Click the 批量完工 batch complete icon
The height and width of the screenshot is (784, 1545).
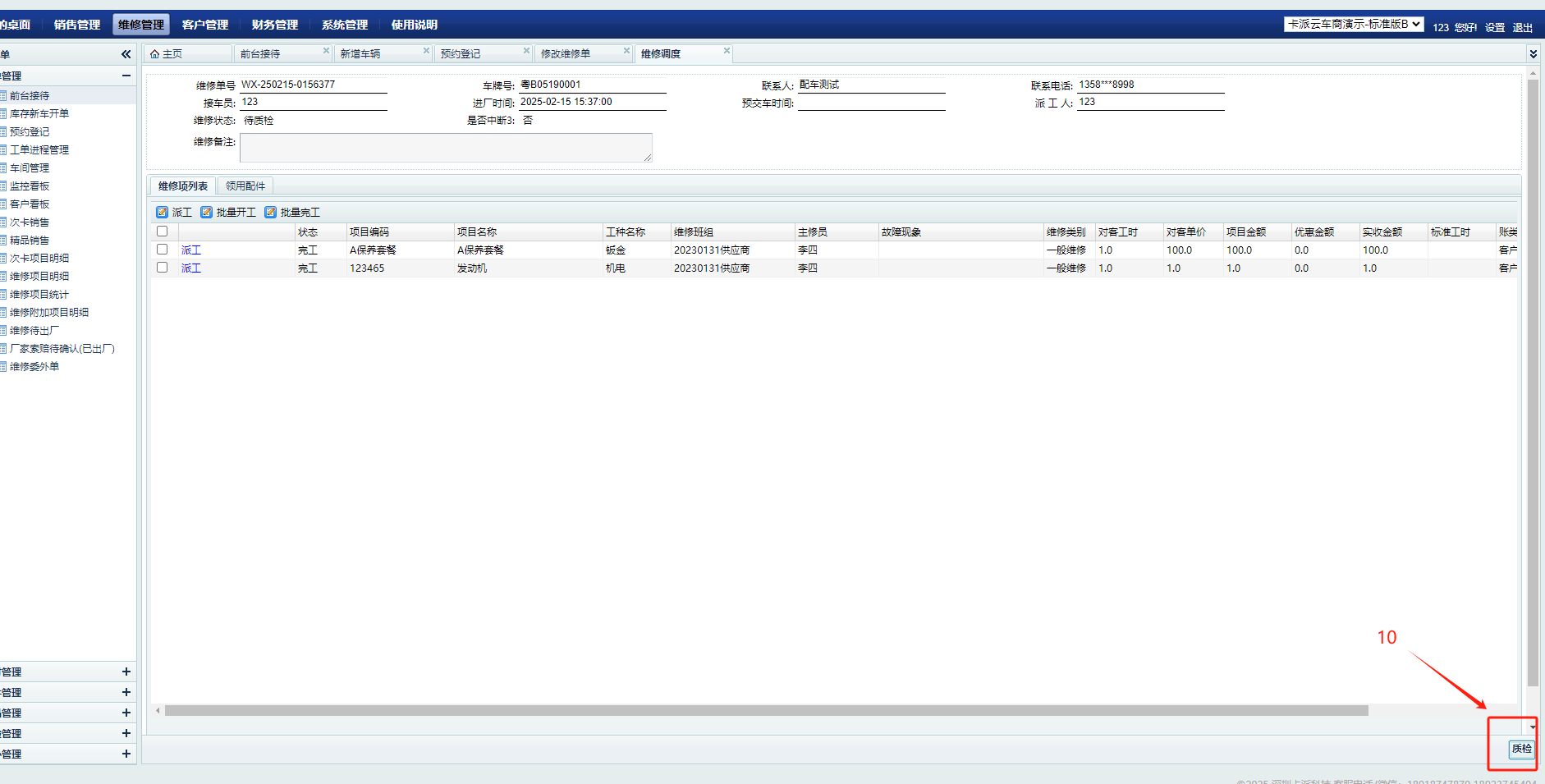tap(270, 213)
